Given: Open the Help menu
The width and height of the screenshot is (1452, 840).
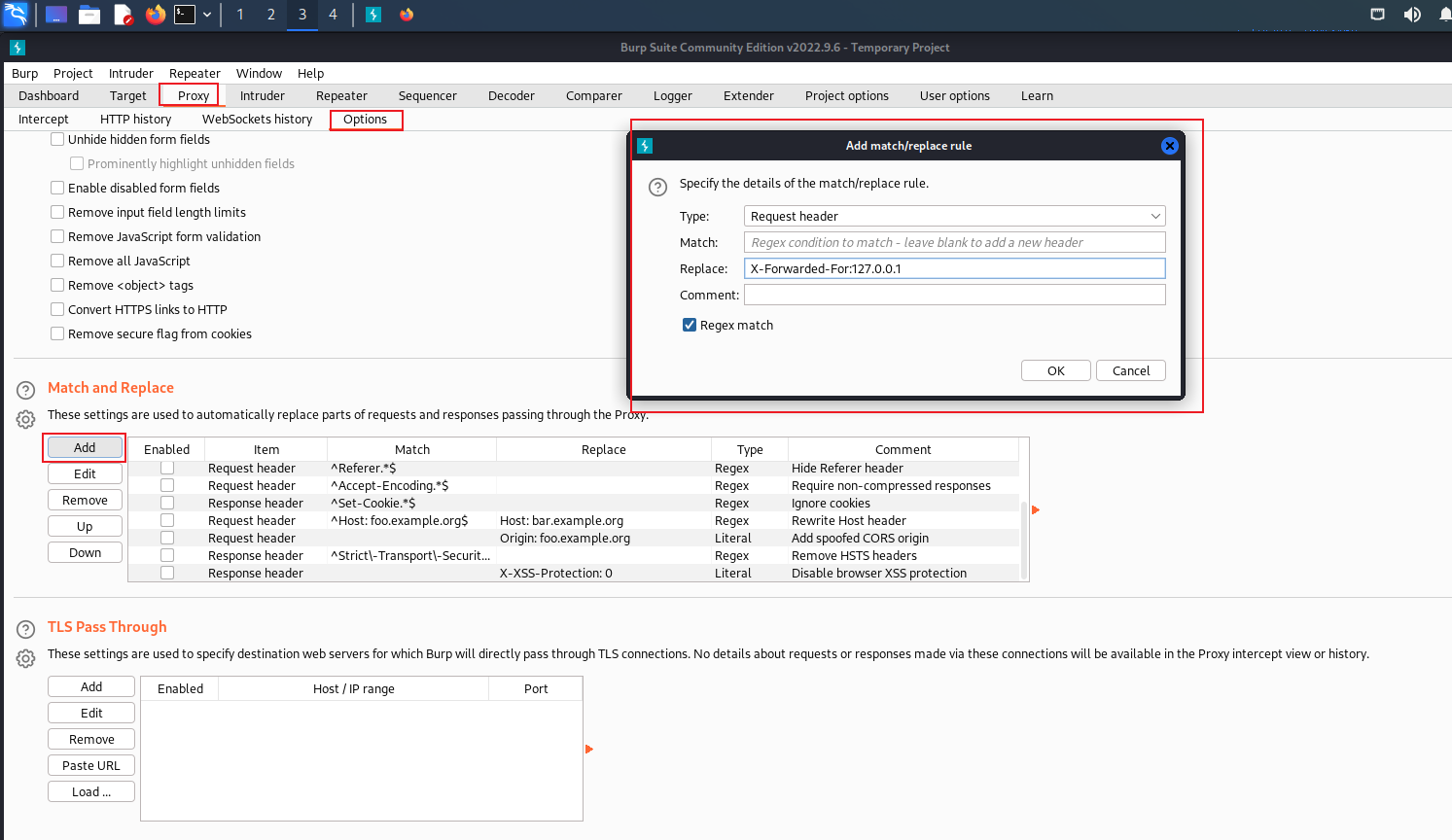Looking at the screenshot, I should pyautogui.click(x=310, y=73).
